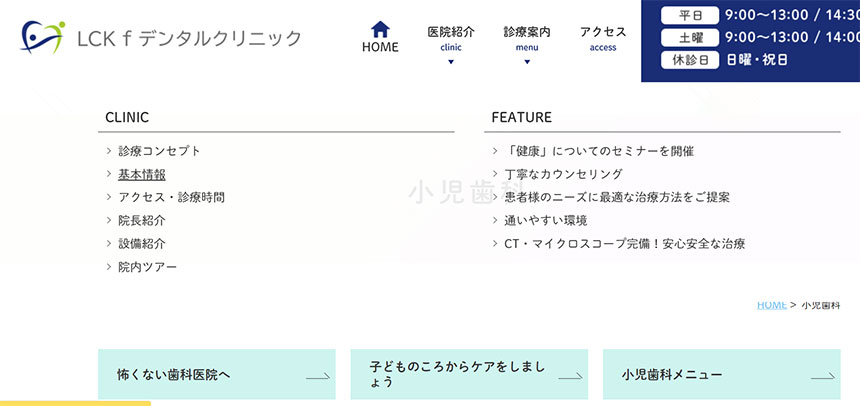Click the arrow icon on 小児歯科メニュー card
The width and height of the screenshot is (860, 406).
pos(823,376)
